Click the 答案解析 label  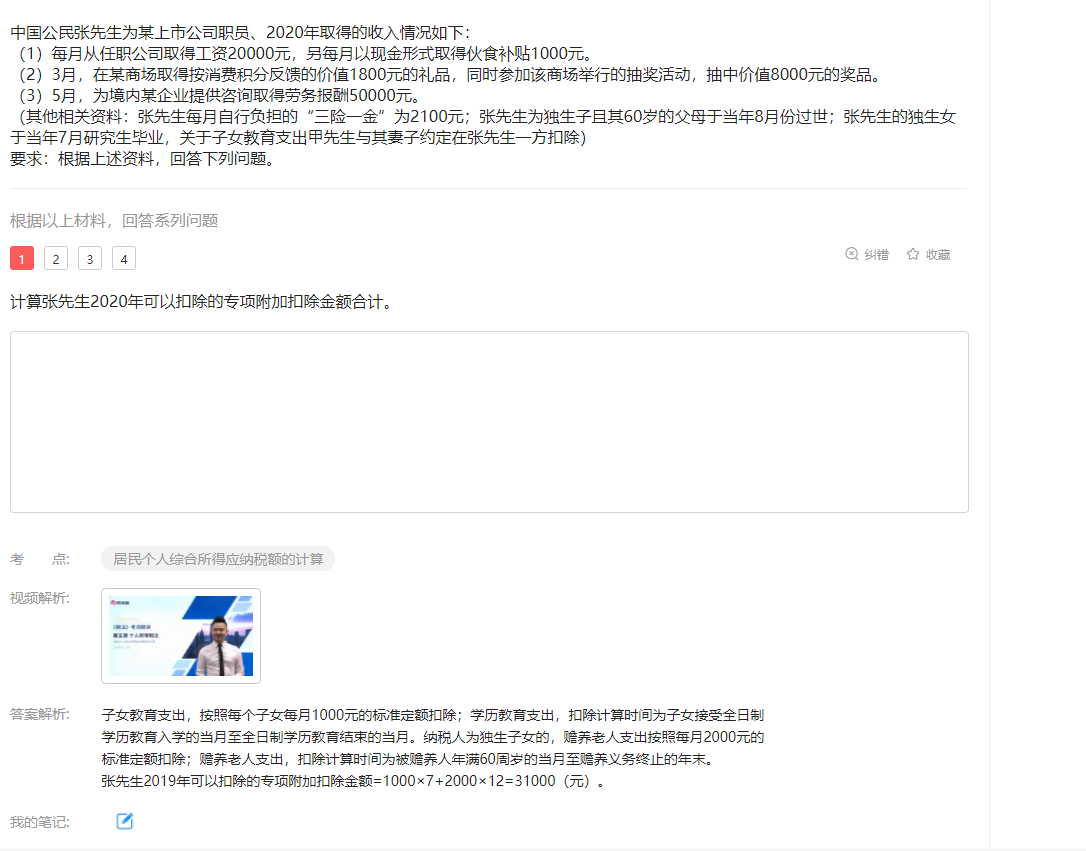39,714
